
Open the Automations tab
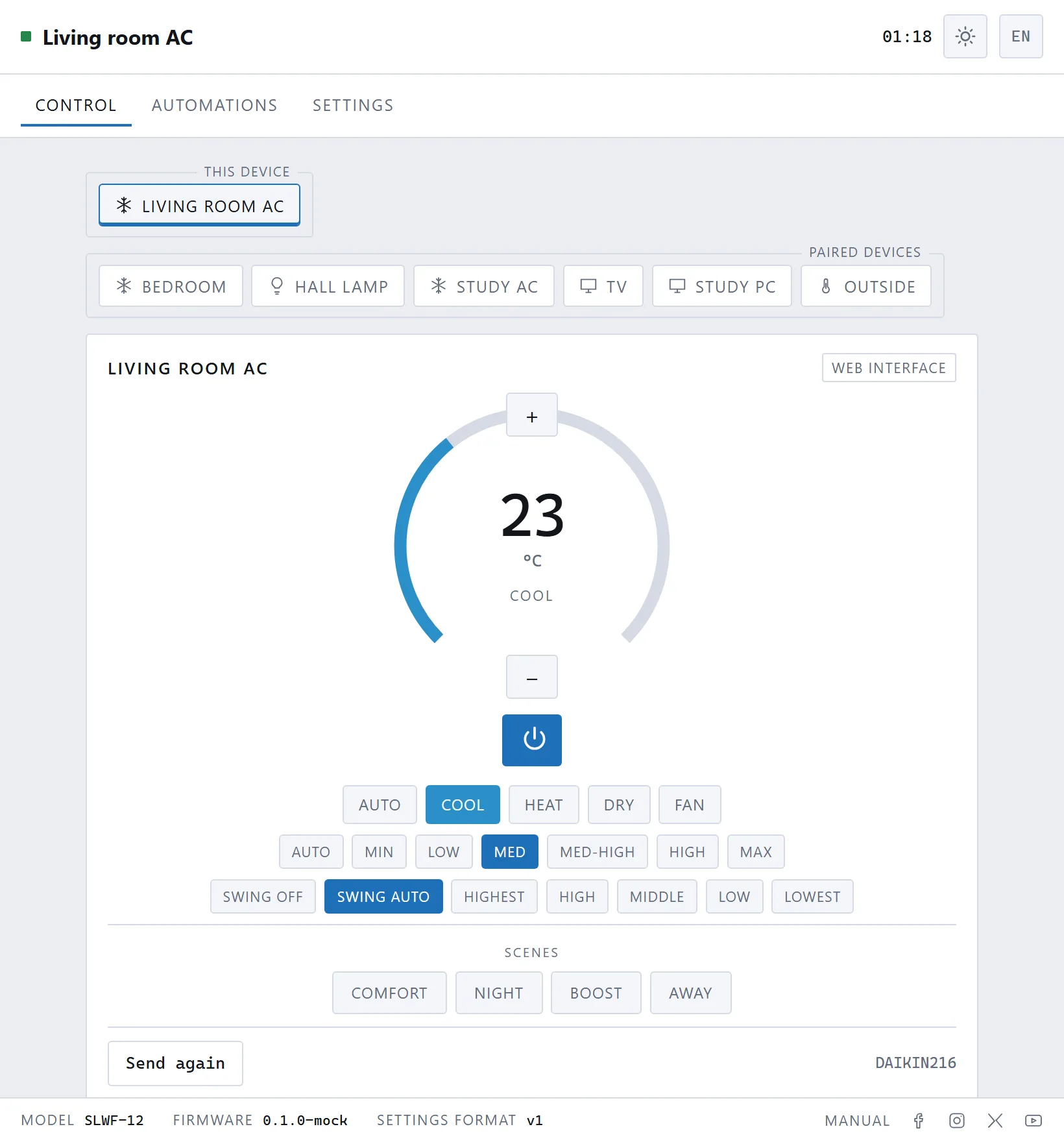click(214, 106)
